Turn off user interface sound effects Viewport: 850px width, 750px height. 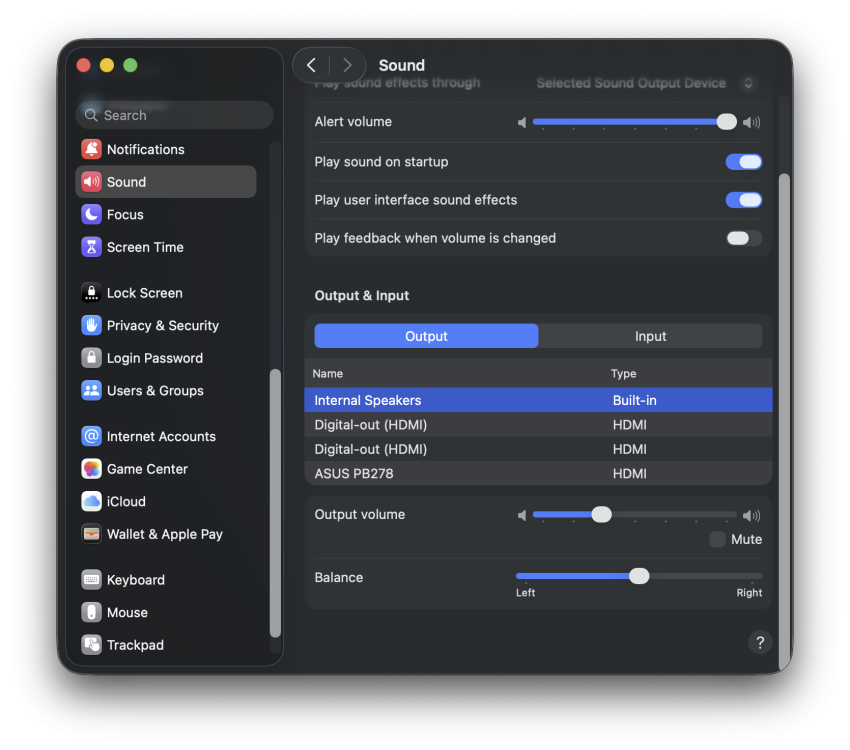pyautogui.click(x=744, y=200)
